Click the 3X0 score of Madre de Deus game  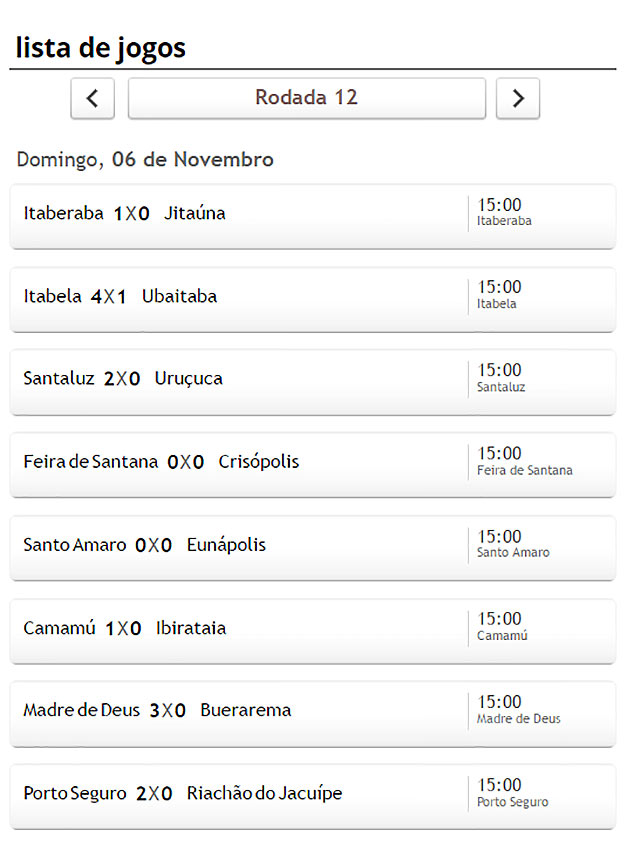click(x=167, y=710)
